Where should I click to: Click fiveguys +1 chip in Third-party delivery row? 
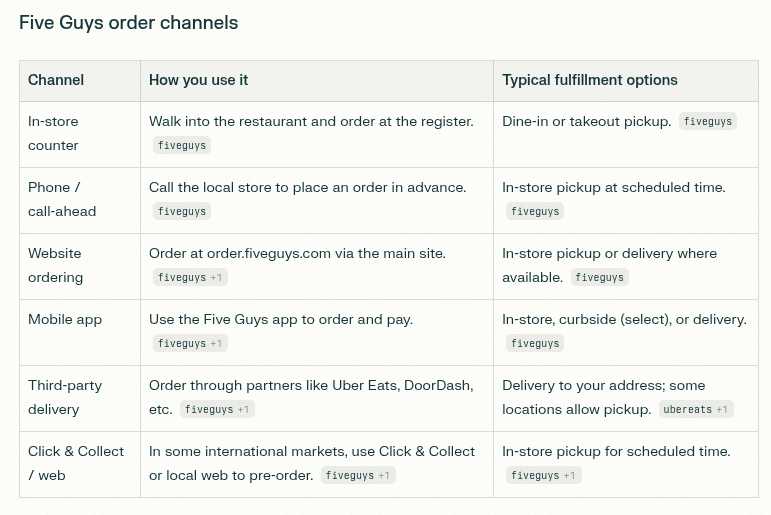(217, 409)
